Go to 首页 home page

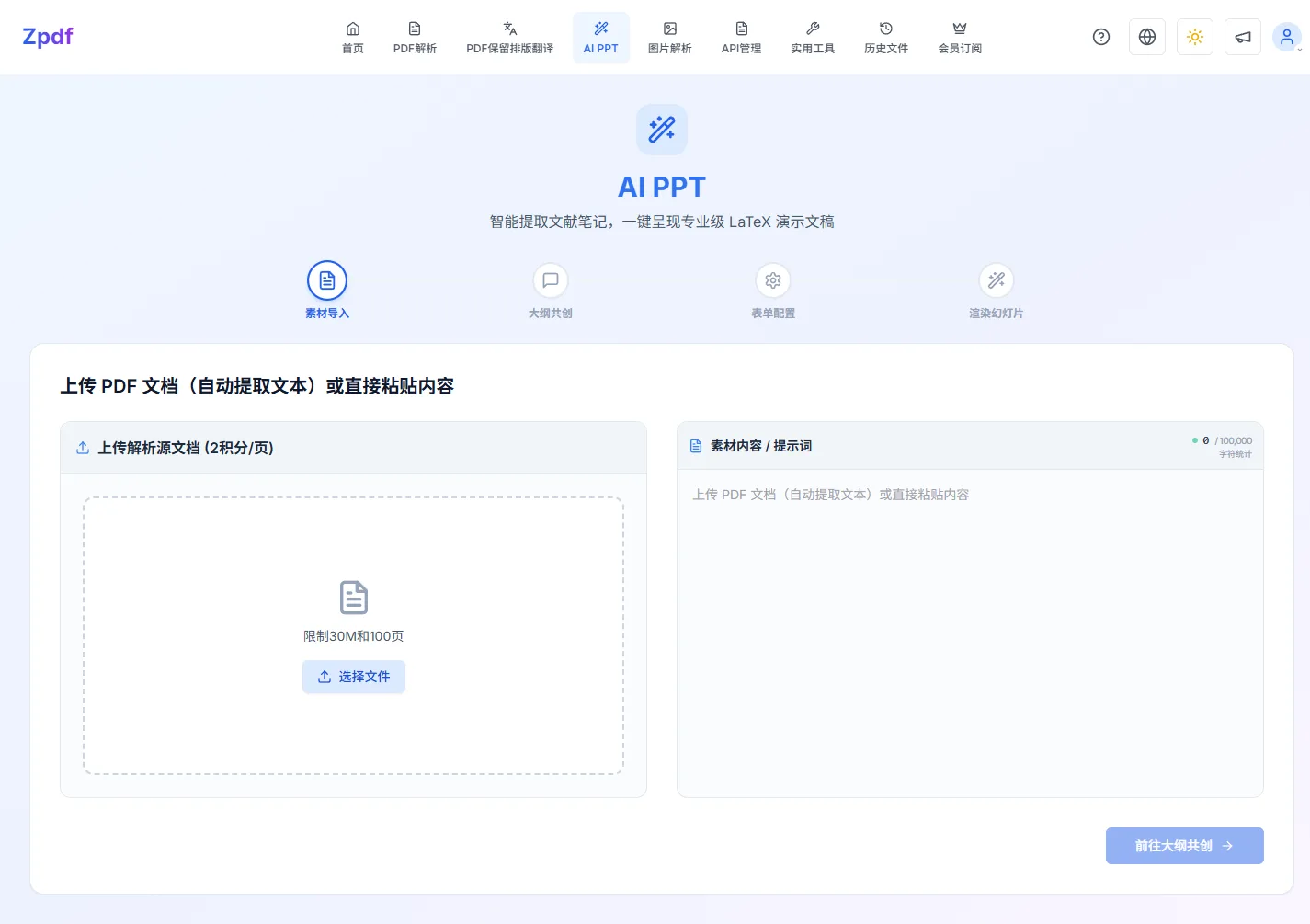(x=353, y=38)
